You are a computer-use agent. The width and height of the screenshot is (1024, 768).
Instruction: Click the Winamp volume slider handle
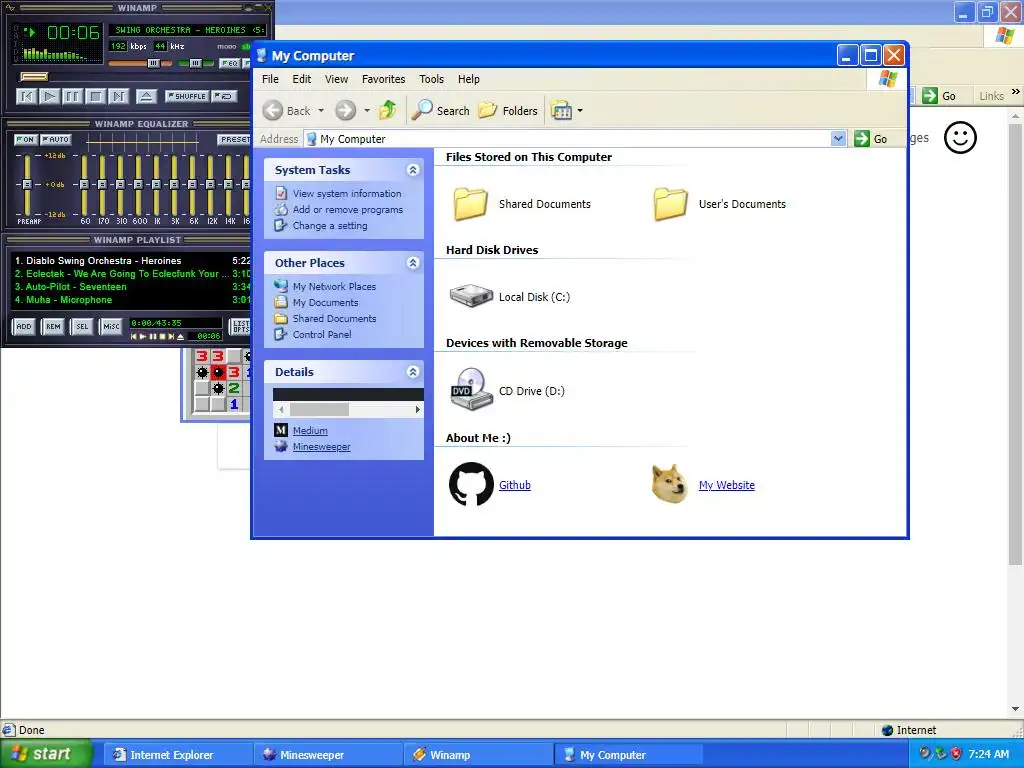tap(153, 63)
